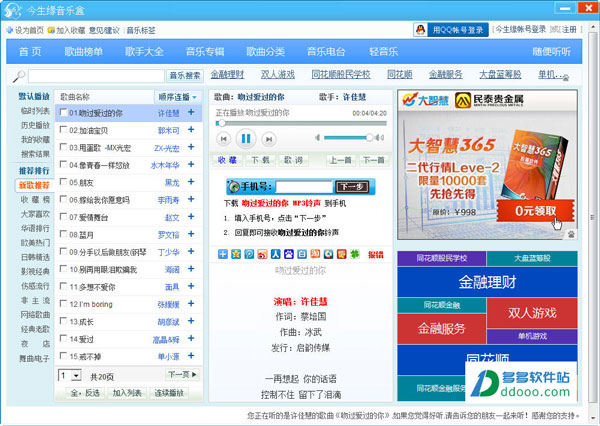Click the paw icon on the ad corner
The height and width of the screenshot is (426, 600).
(571, 234)
